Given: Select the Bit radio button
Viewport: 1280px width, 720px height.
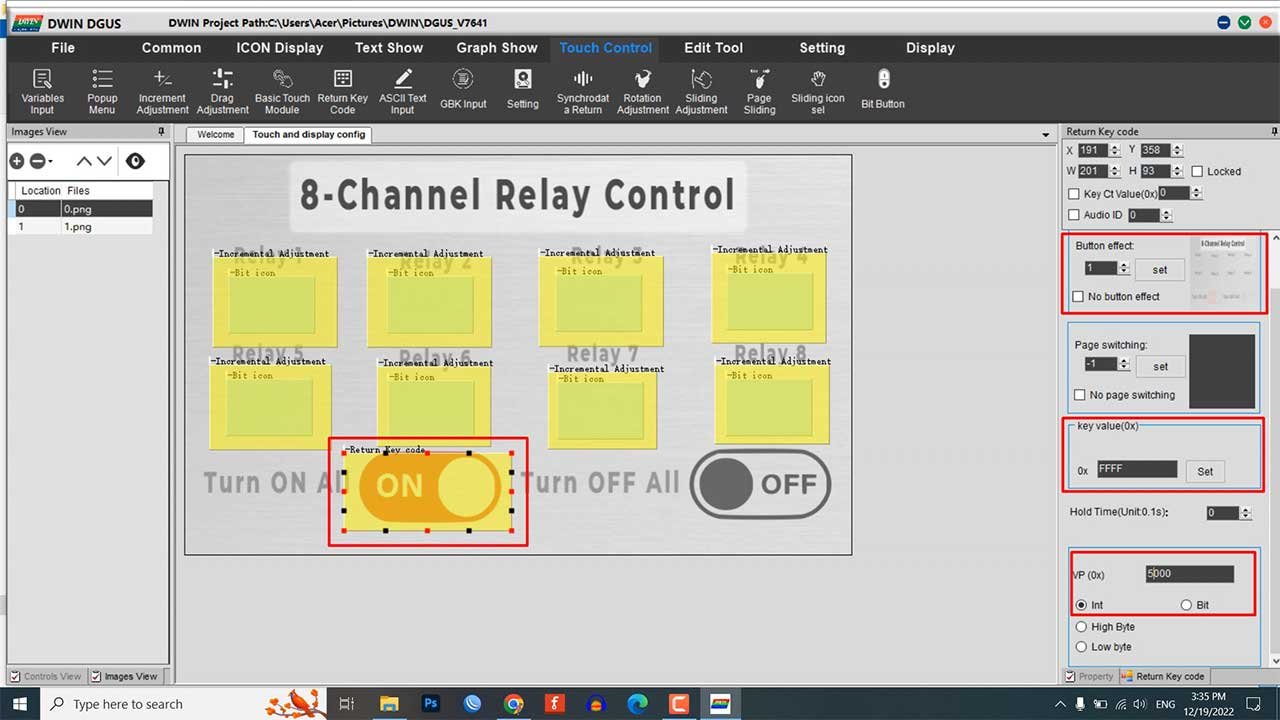Looking at the screenshot, I should [x=1187, y=605].
